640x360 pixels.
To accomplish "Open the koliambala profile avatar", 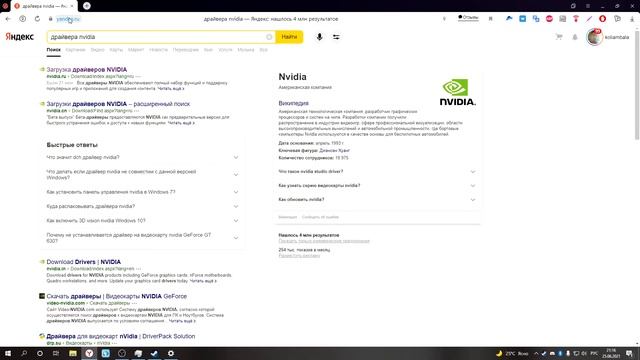I will (x=594, y=37).
